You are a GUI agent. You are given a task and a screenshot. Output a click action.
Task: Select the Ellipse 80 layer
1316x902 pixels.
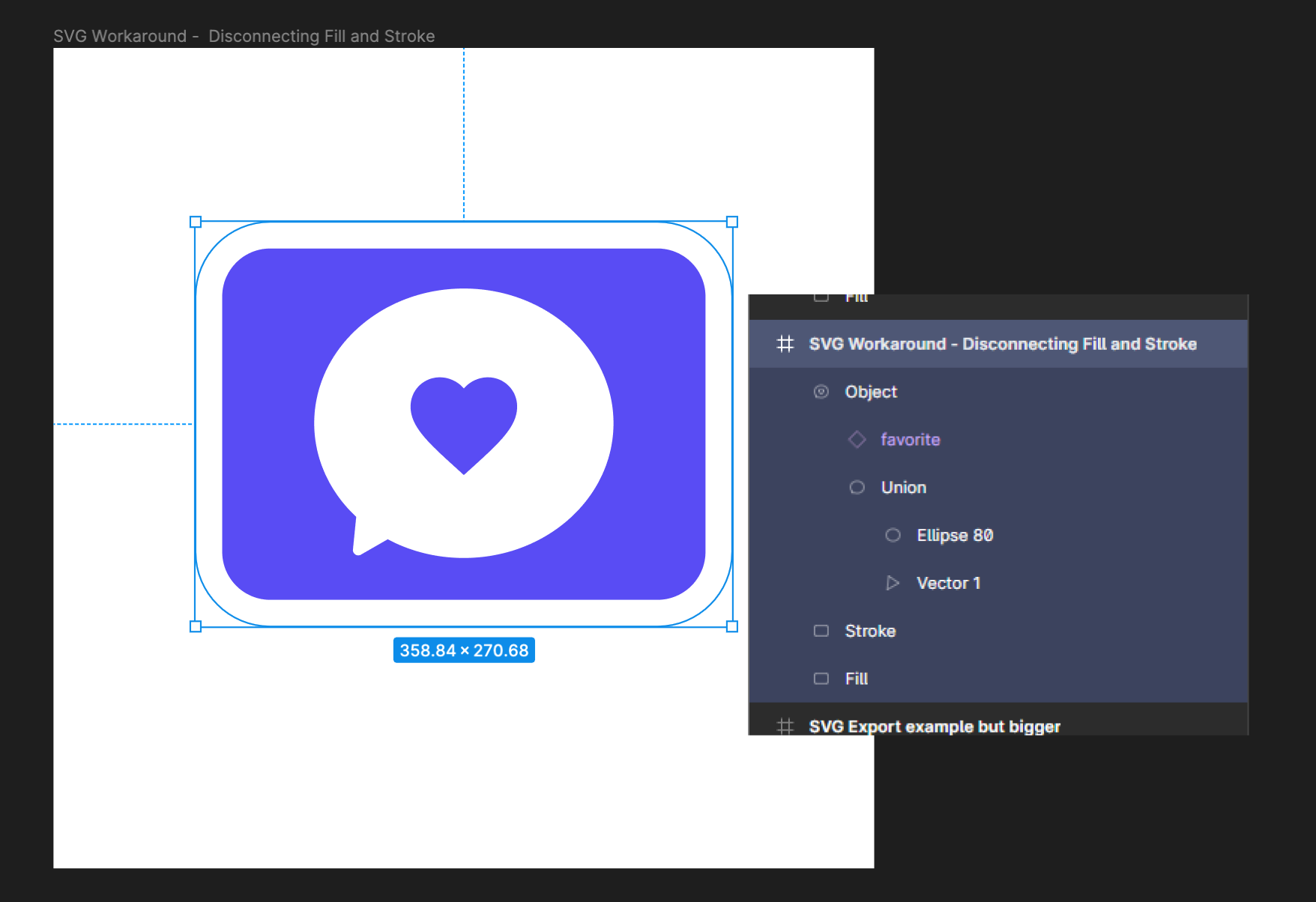pos(998,535)
